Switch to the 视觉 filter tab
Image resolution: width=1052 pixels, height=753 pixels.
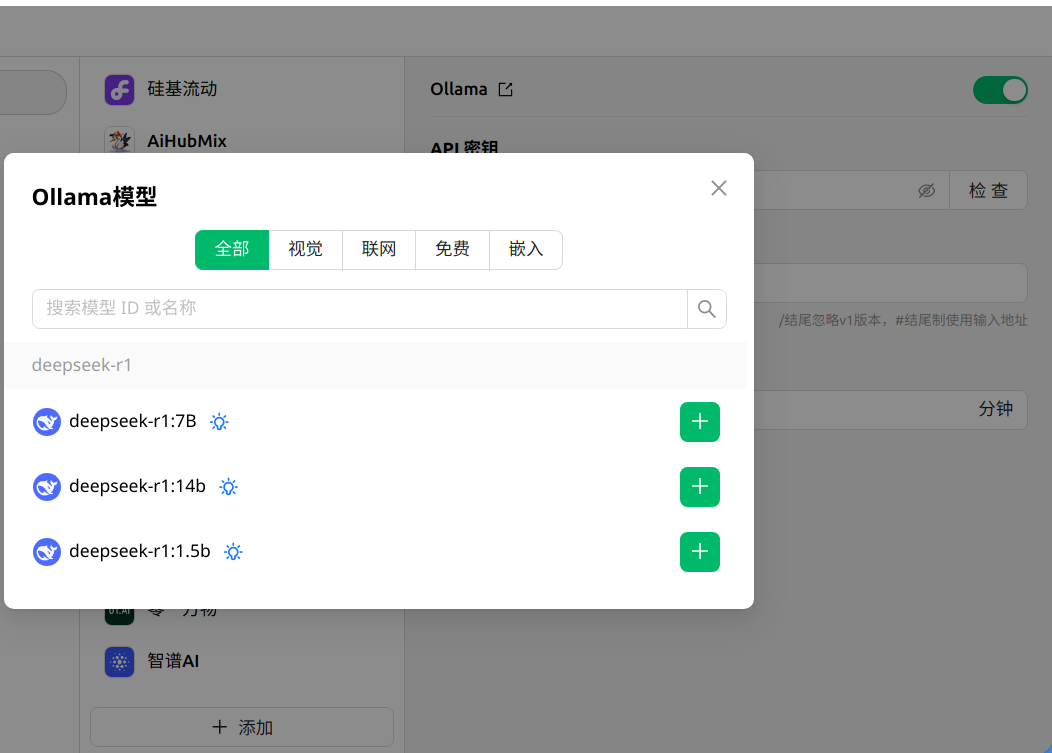point(305,250)
